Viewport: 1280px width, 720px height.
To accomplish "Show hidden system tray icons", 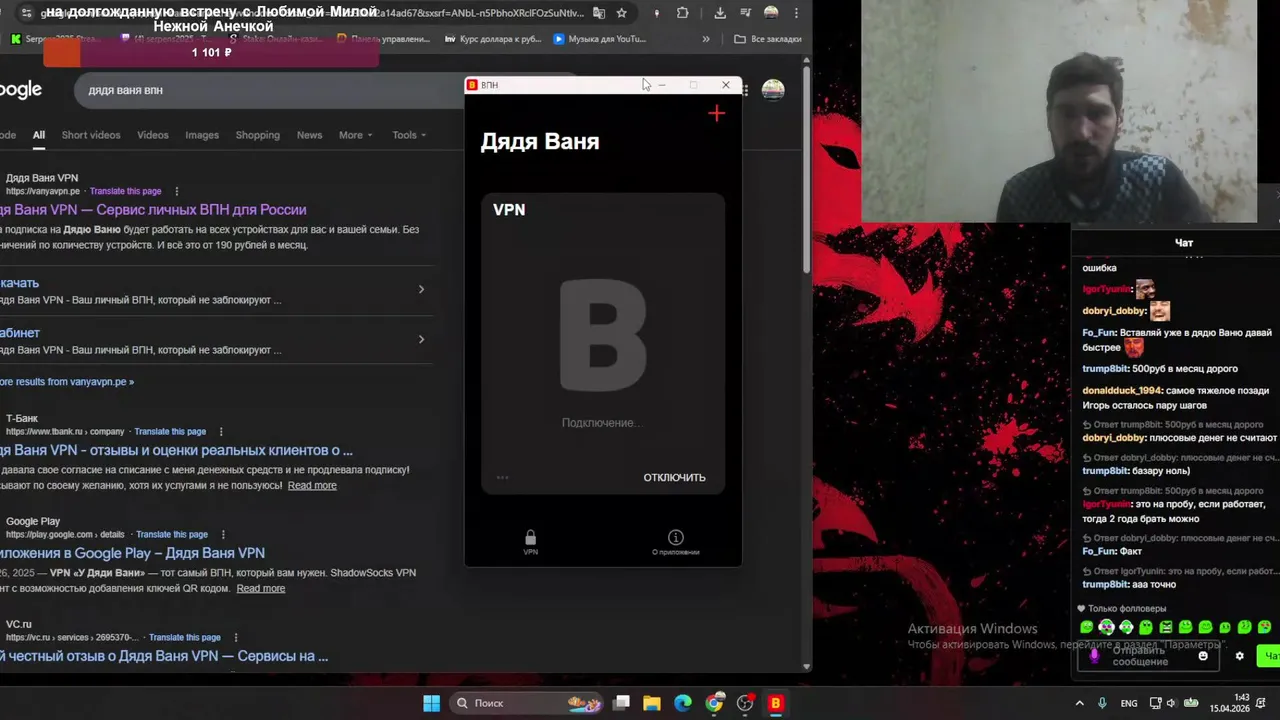I will coord(1079,703).
